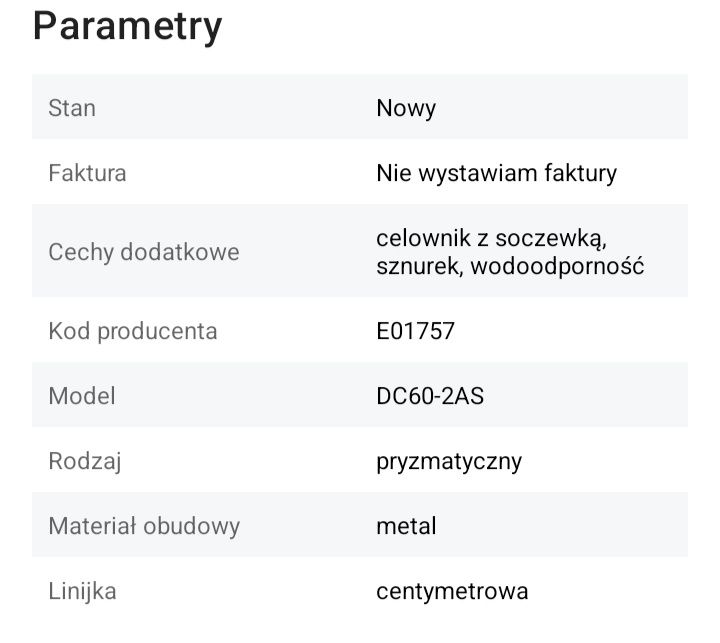Click the Parametry section heading
The image size is (720, 643).
click(x=127, y=26)
